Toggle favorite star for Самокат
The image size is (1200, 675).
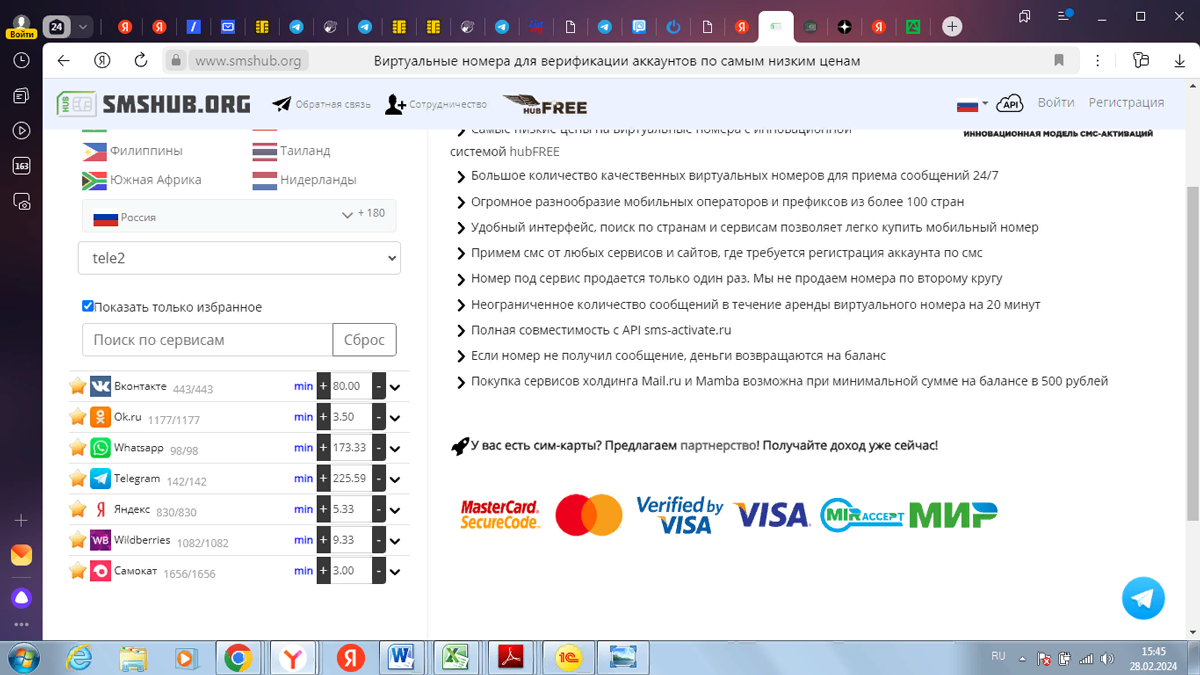[77, 571]
